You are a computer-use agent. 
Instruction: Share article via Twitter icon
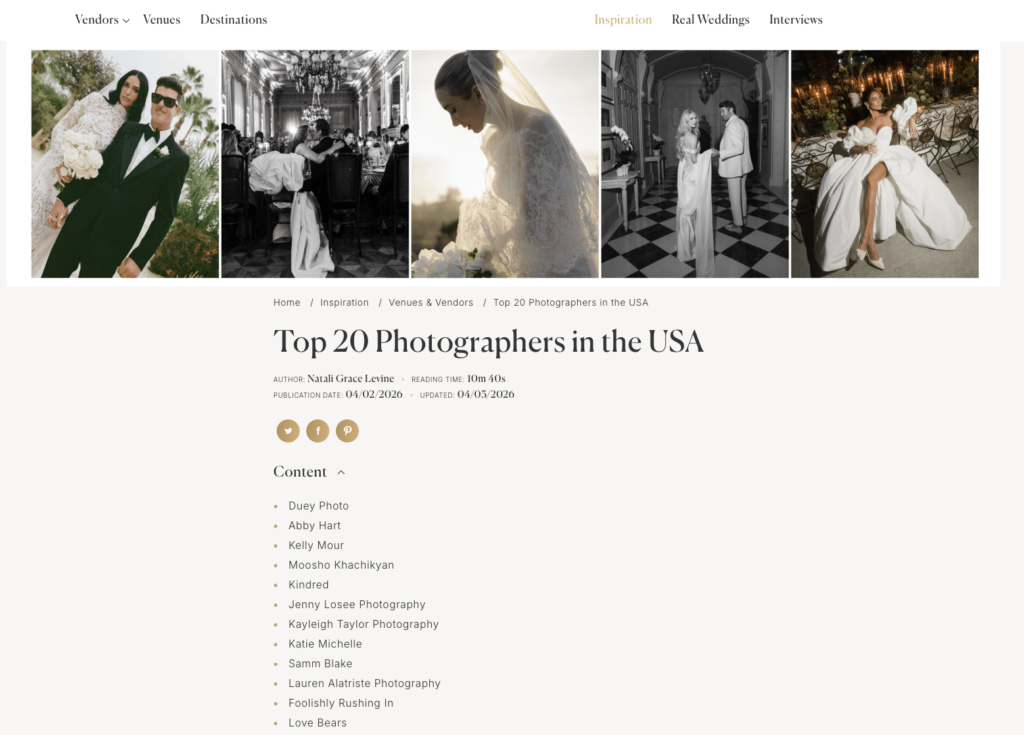[x=288, y=431]
